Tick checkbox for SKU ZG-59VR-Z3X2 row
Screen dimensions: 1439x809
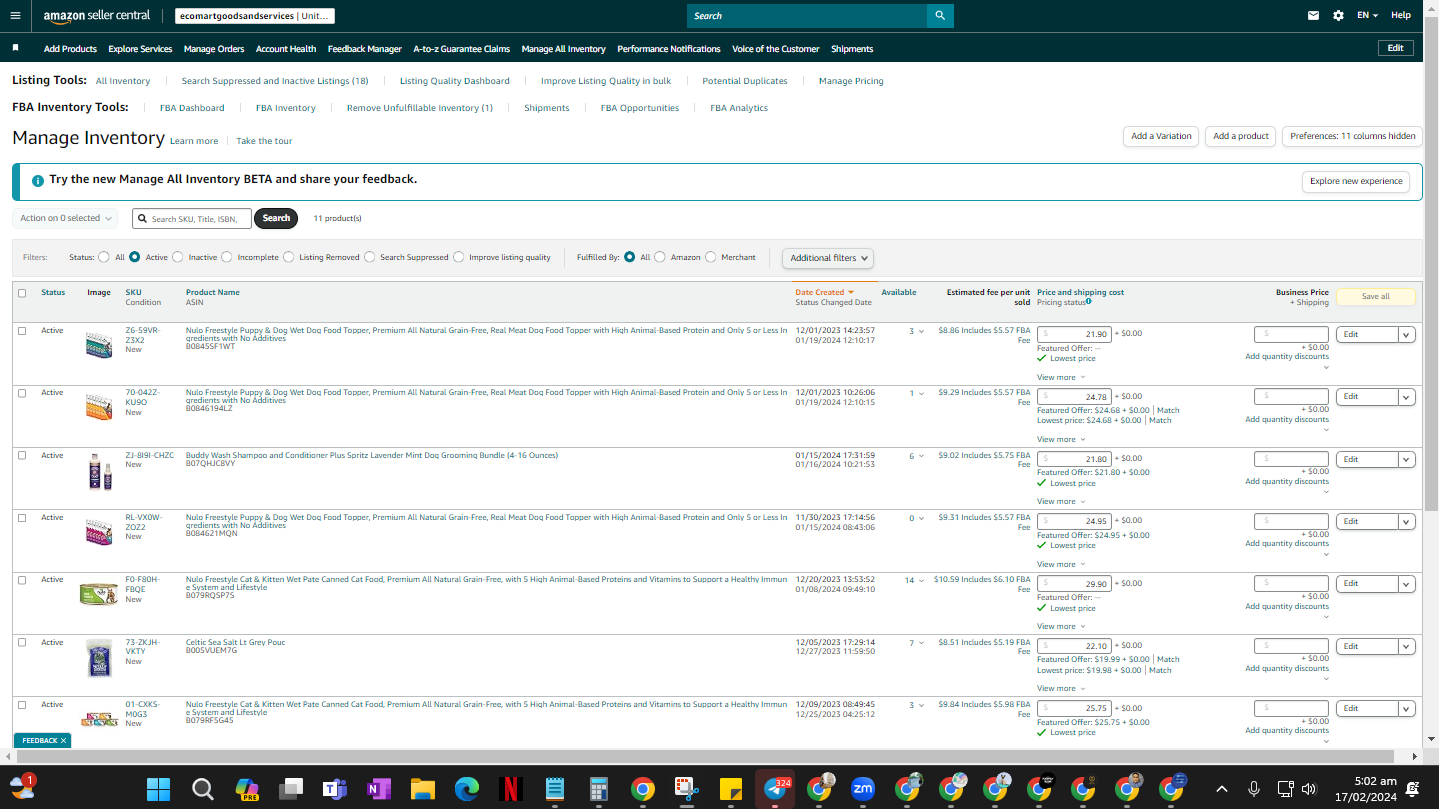(22, 331)
